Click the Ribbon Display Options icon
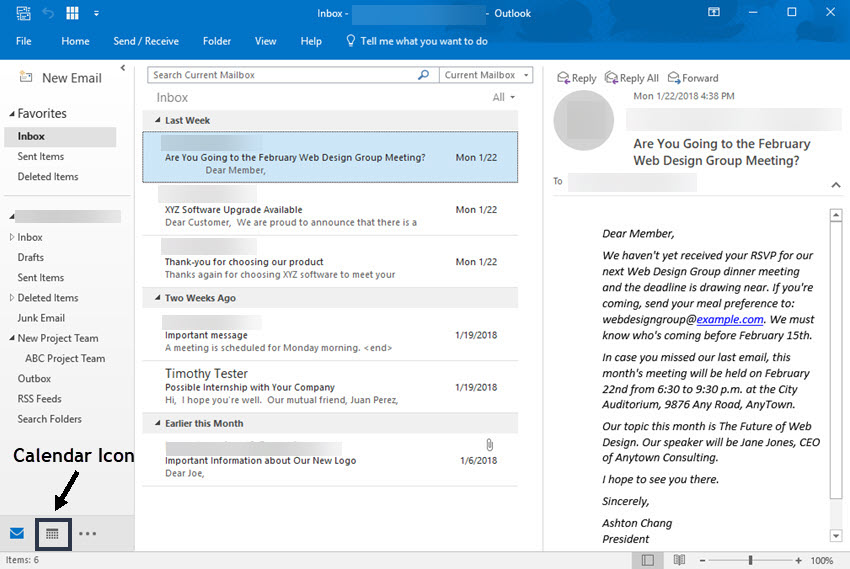Image resolution: width=850 pixels, height=569 pixels. pos(714,12)
